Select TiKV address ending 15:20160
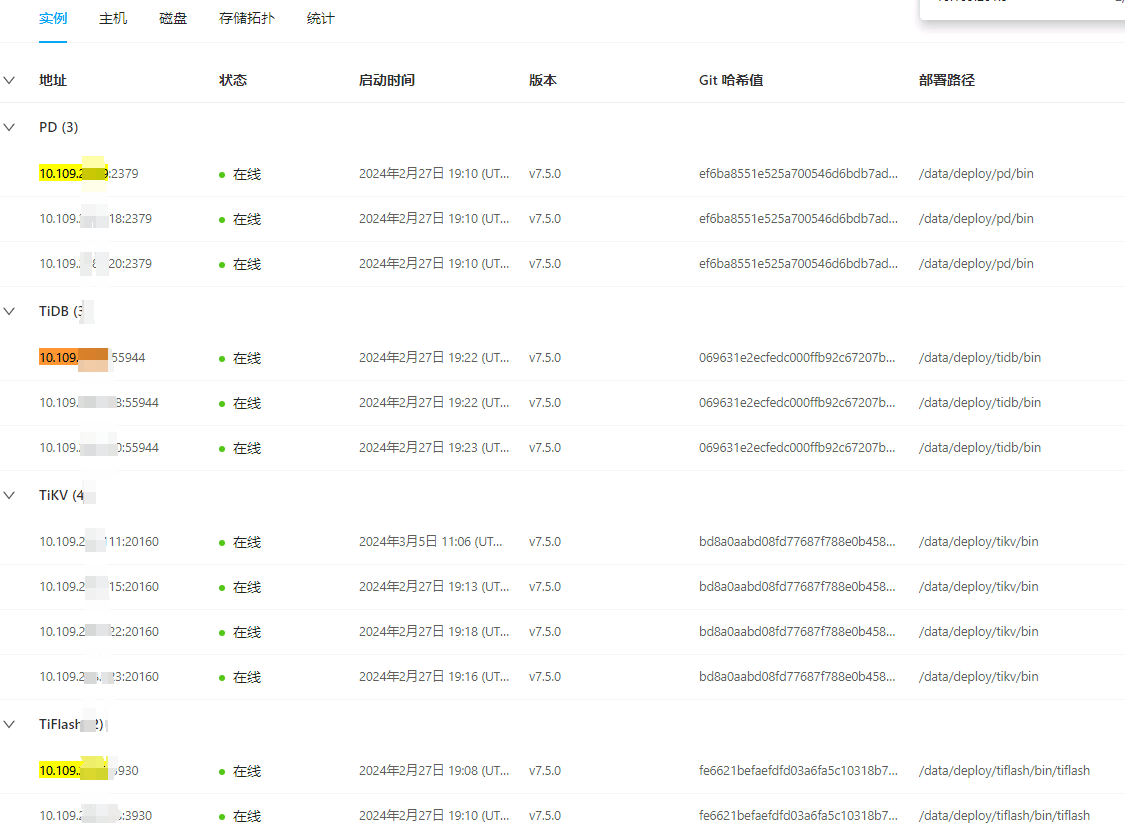 (99, 587)
